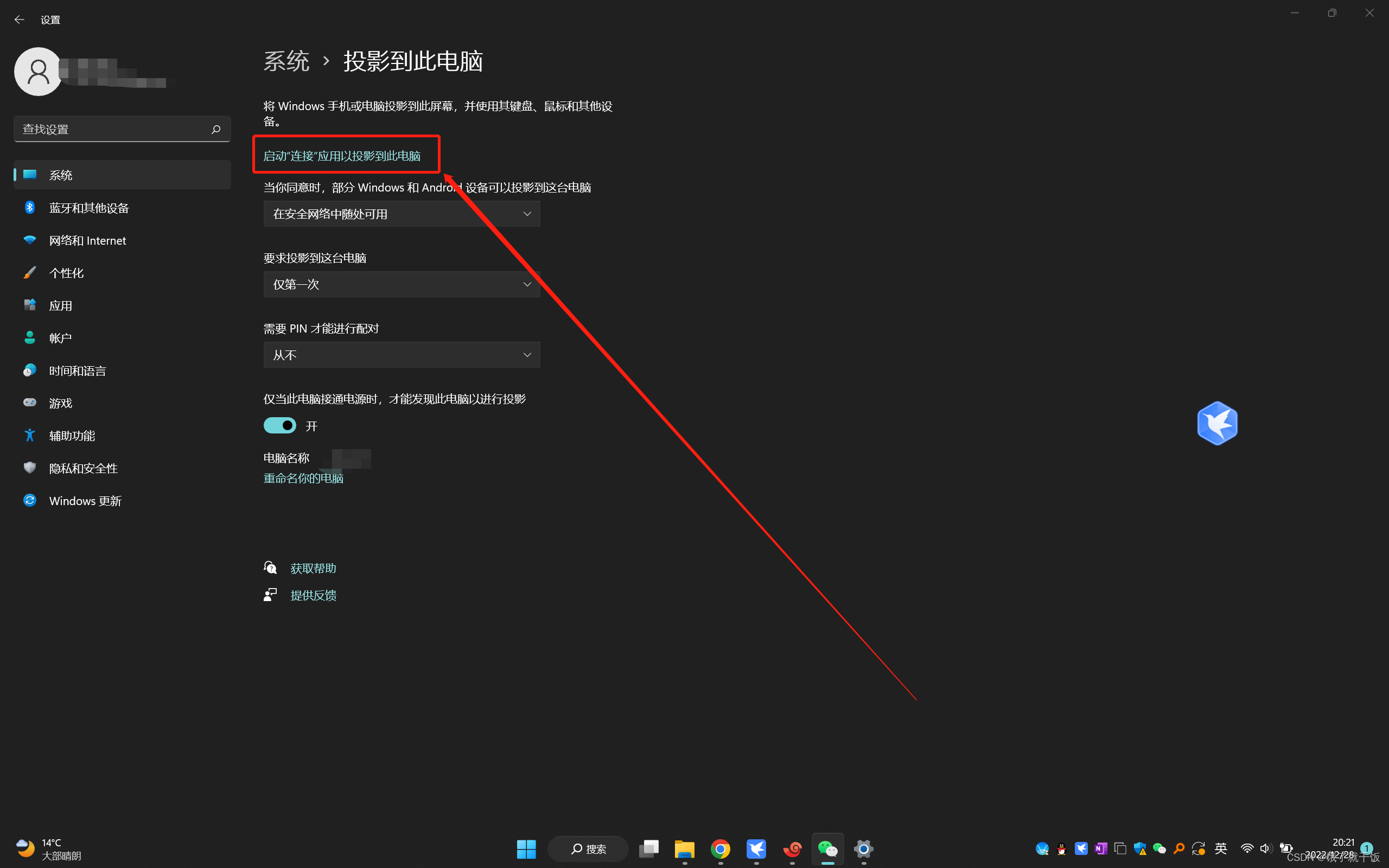Click the user profile avatar
Viewport: 1389px width, 868px height.
[38, 72]
